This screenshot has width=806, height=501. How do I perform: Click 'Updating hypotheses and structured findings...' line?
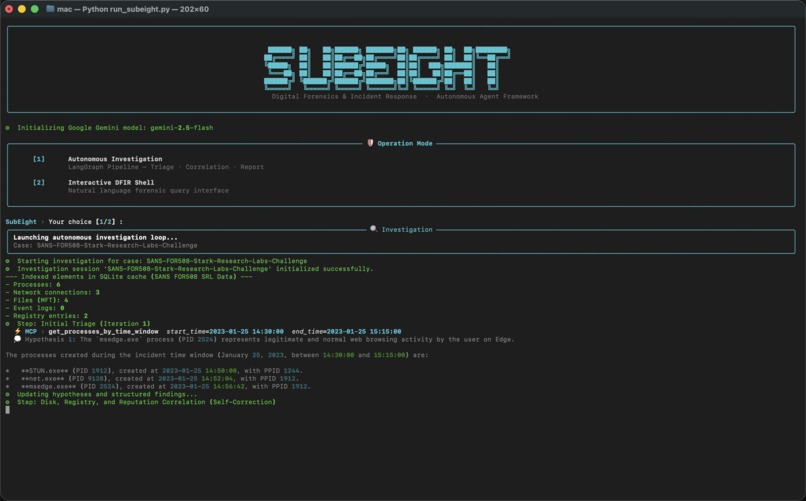click(107, 394)
